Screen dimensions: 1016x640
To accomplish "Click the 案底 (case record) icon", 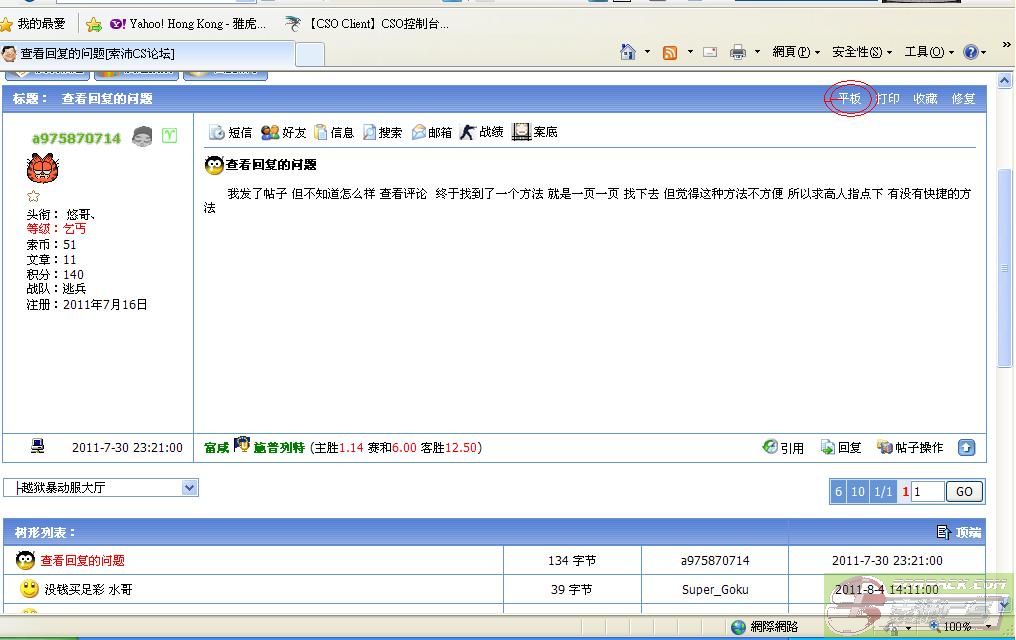I will pyautogui.click(x=521, y=132).
